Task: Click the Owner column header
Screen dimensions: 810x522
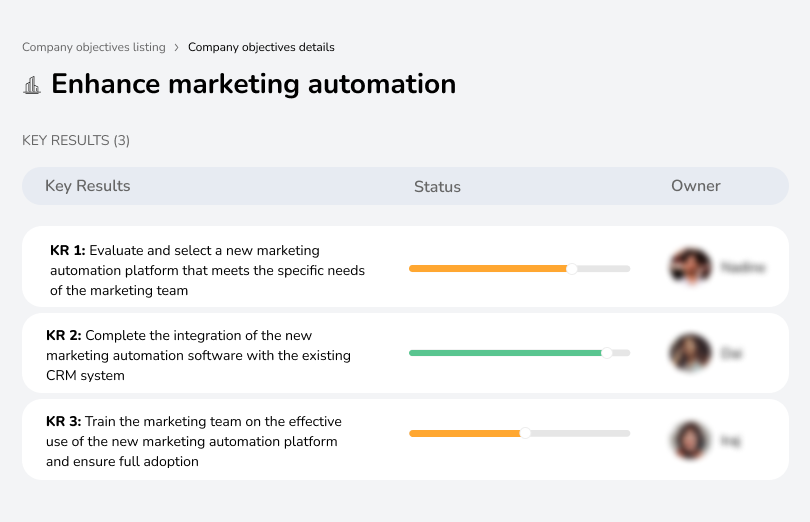Action: pyautogui.click(x=695, y=186)
